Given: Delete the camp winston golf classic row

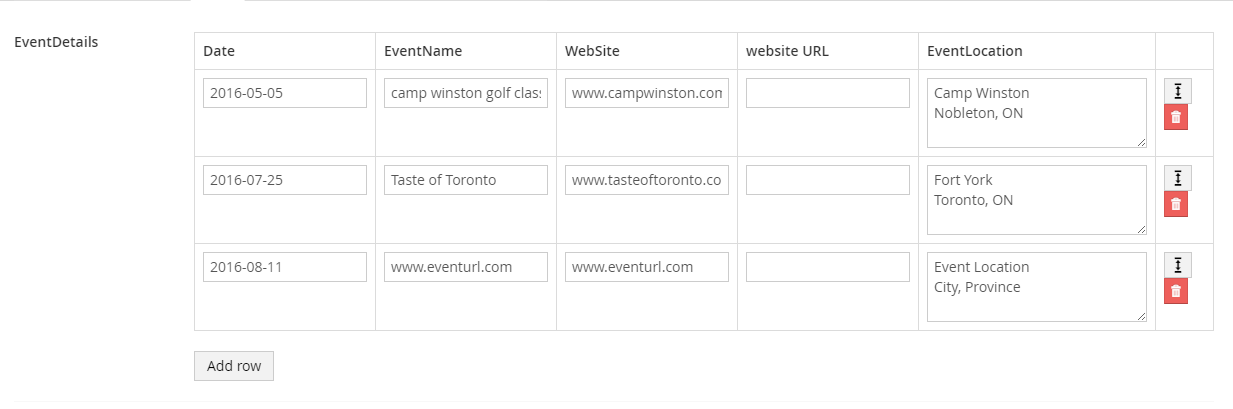Looking at the screenshot, I should [x=1176, y=117].
